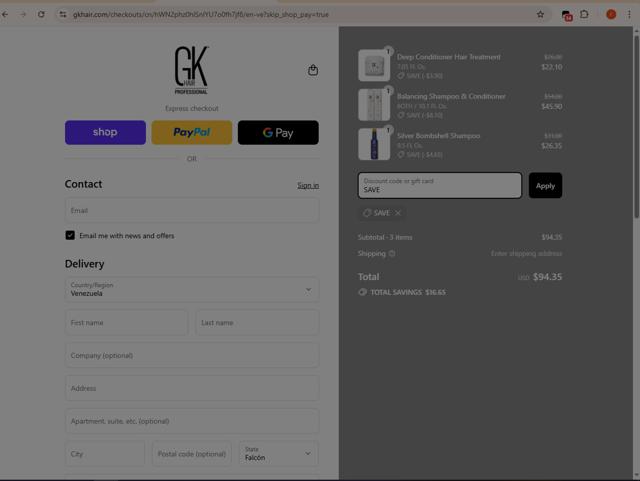Remove the applied SAVE discount code
The image size is (640, 481).
[398, 213]
